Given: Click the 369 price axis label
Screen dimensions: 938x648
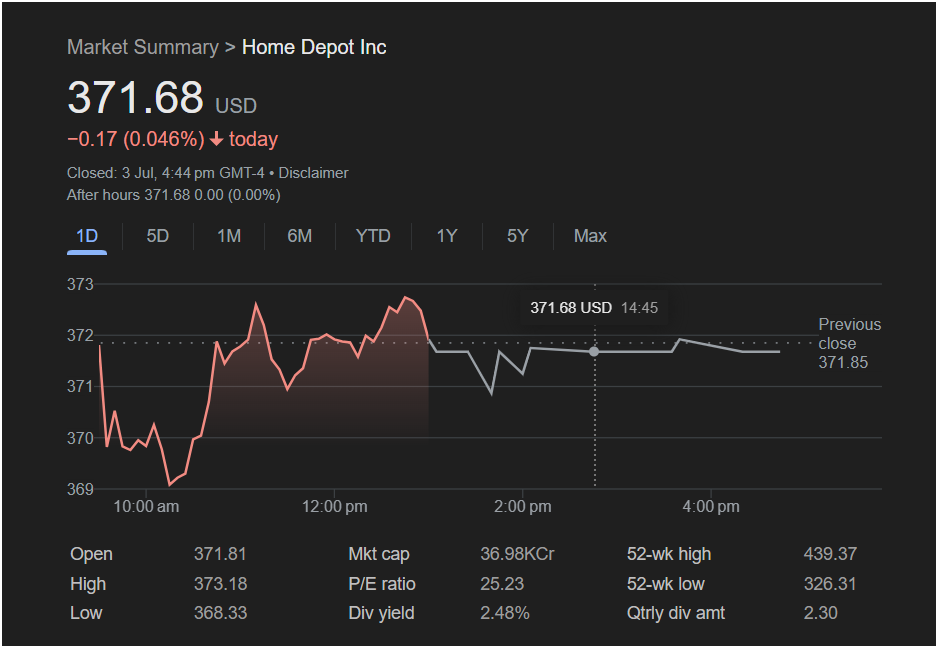Looking at the screenshot, I should click(x=80, y=489).
